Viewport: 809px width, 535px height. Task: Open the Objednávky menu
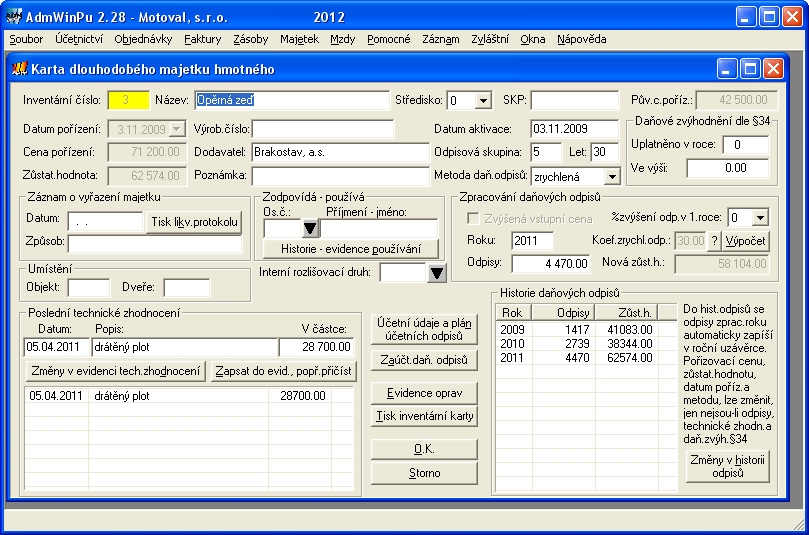coord(143,39)
